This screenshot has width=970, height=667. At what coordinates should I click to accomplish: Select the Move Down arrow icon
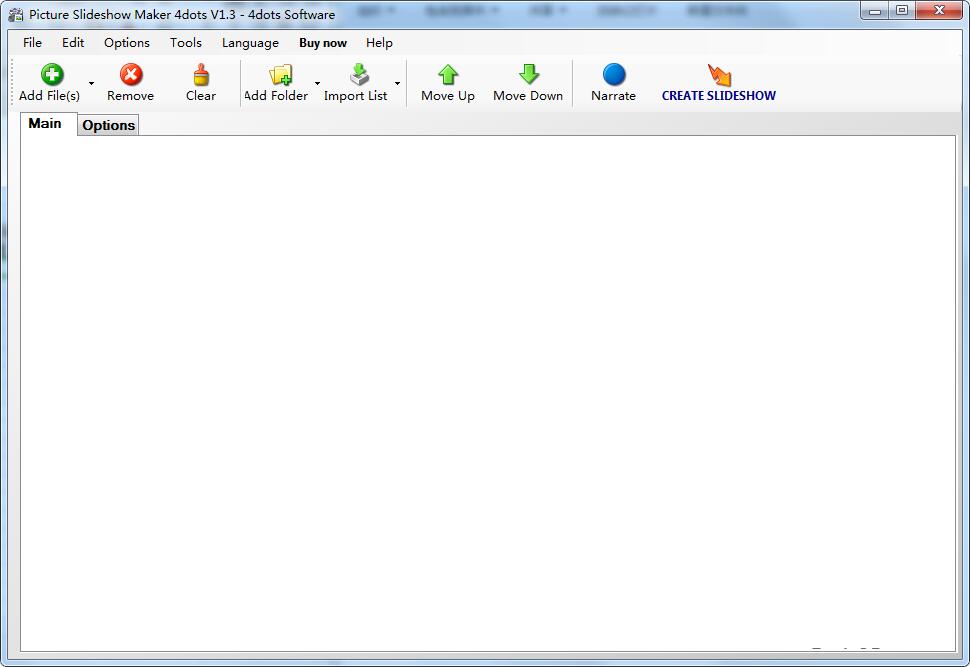click(527, 73)
